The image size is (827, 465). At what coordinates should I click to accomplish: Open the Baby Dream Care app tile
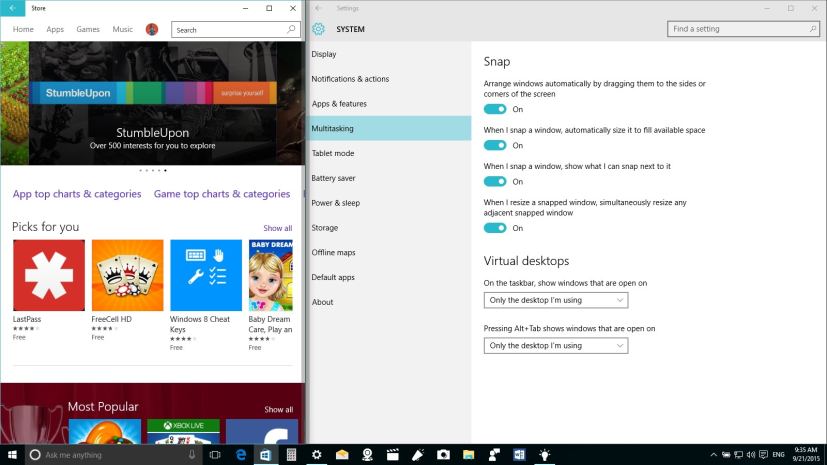coord(271,295)
